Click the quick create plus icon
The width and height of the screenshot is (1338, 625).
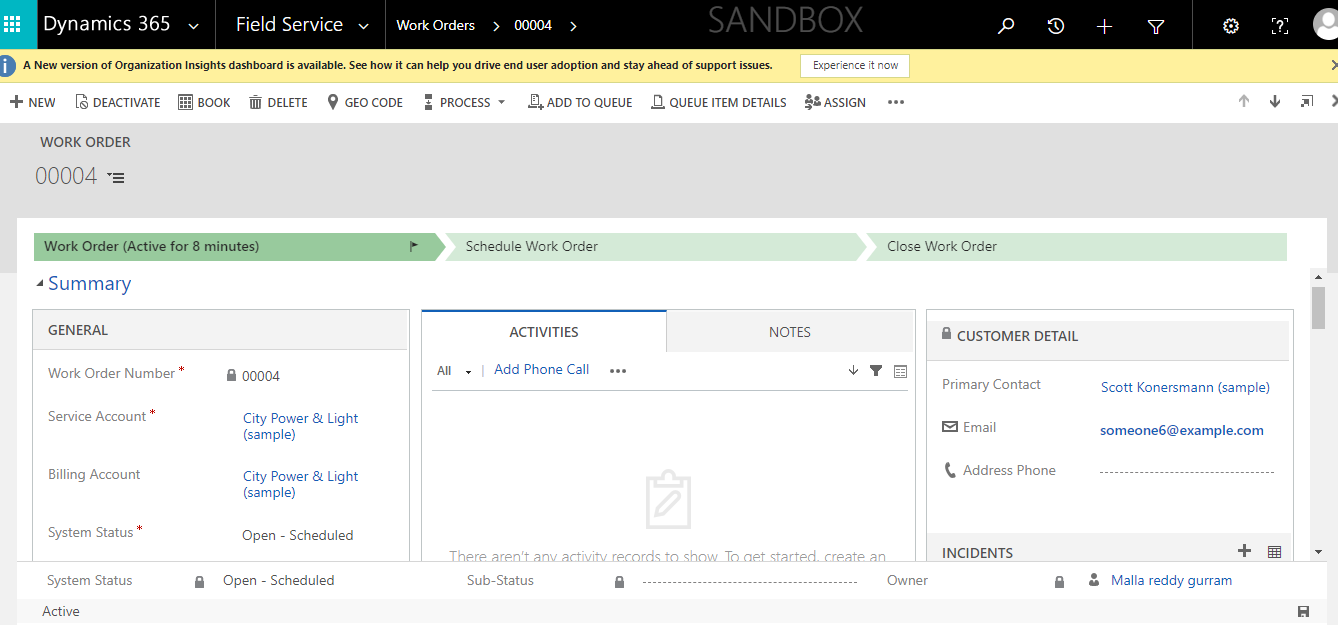coord(1104,26)
